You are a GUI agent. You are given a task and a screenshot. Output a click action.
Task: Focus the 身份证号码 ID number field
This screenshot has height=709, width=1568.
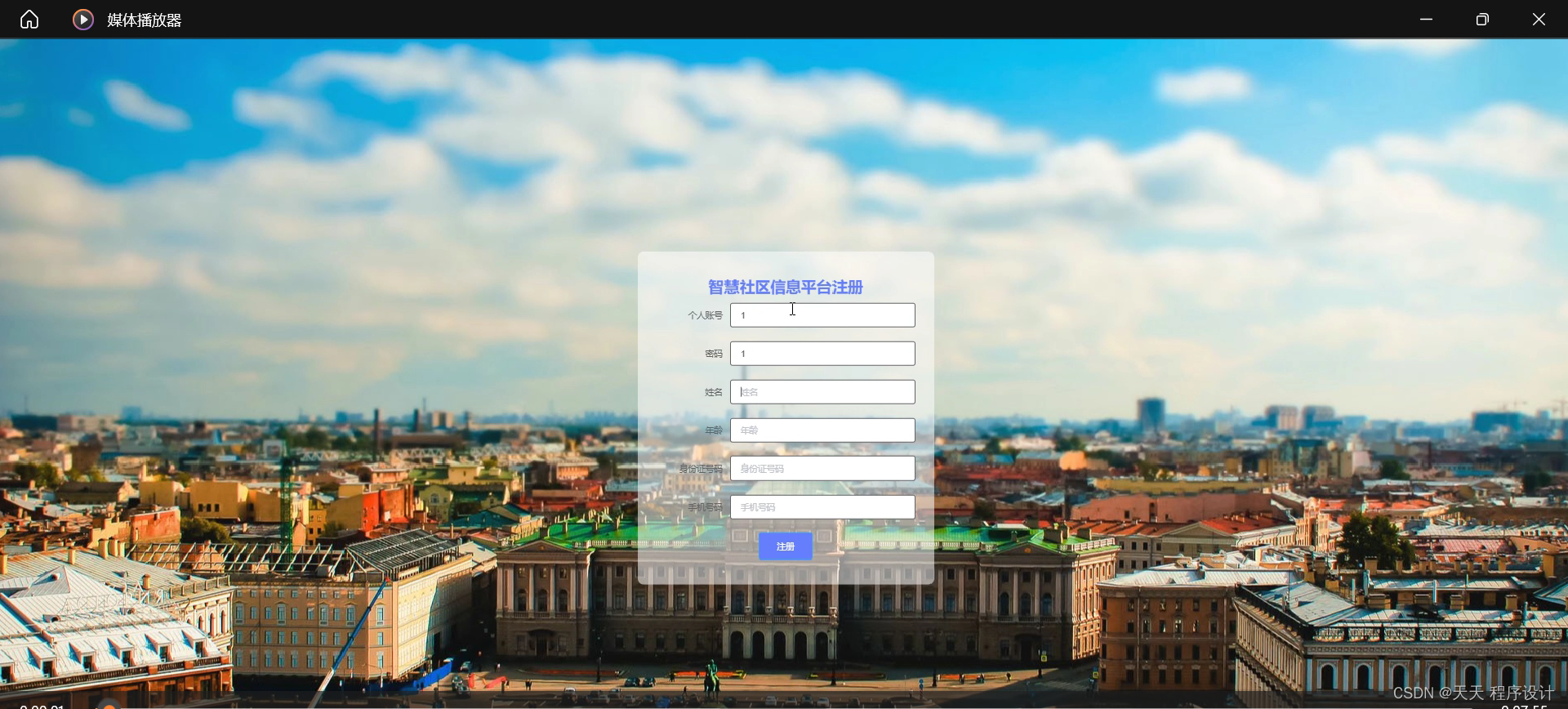click(822, 469)
